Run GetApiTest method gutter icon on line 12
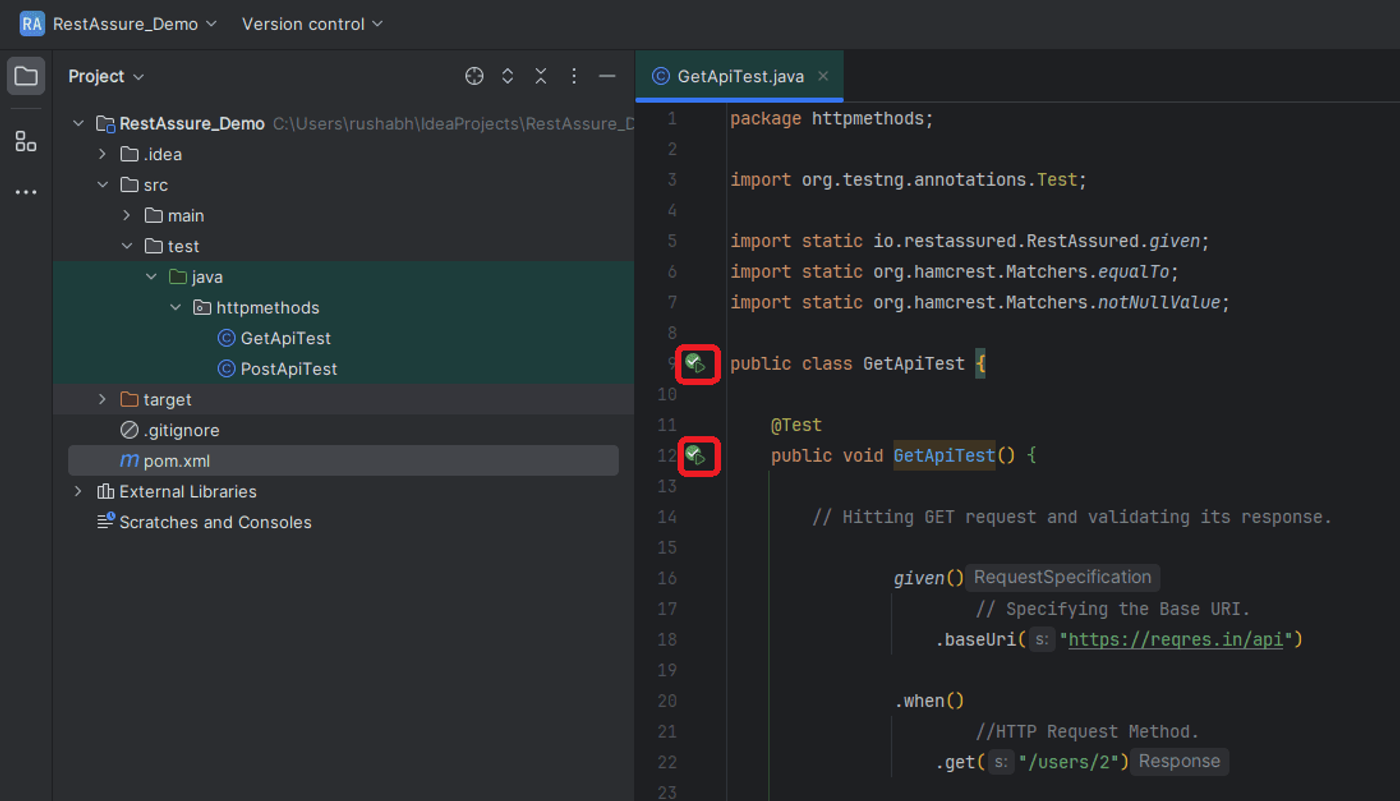The height and width of the screenshot is (801, 1400). coord(696,456)
